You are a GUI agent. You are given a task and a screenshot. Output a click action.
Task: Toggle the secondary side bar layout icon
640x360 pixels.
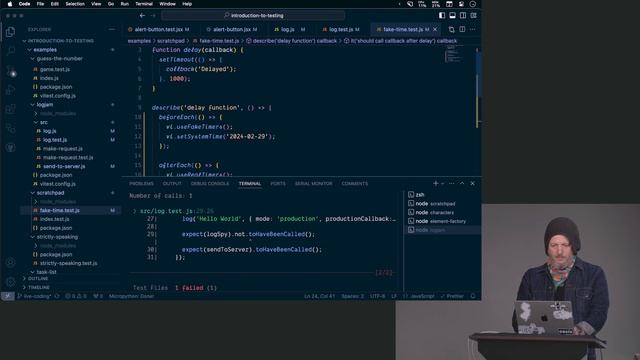(463, 16)
